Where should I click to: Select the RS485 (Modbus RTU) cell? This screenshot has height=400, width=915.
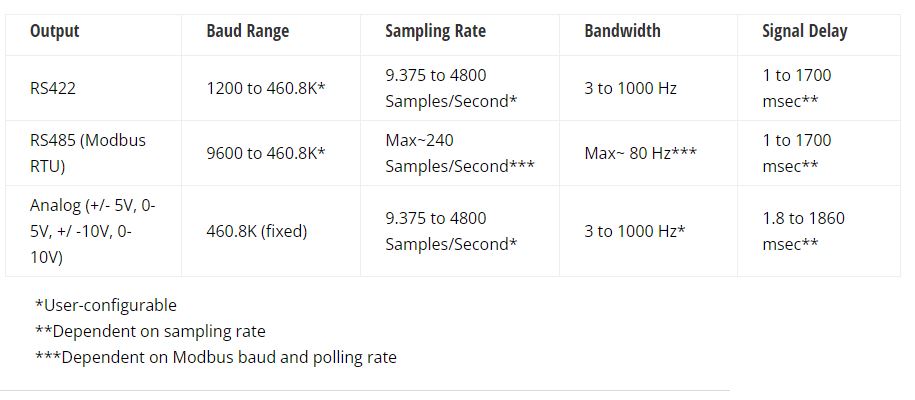coord(88,153)
